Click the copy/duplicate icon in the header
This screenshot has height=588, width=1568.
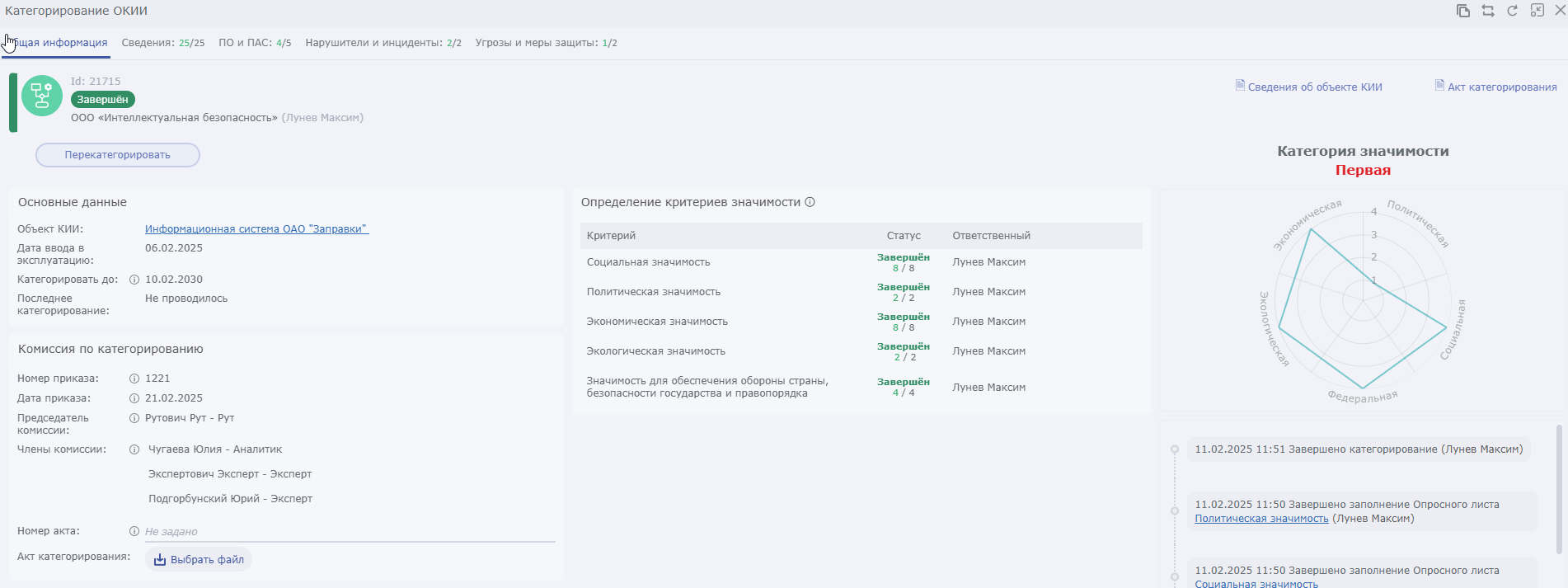[1463, 11]
